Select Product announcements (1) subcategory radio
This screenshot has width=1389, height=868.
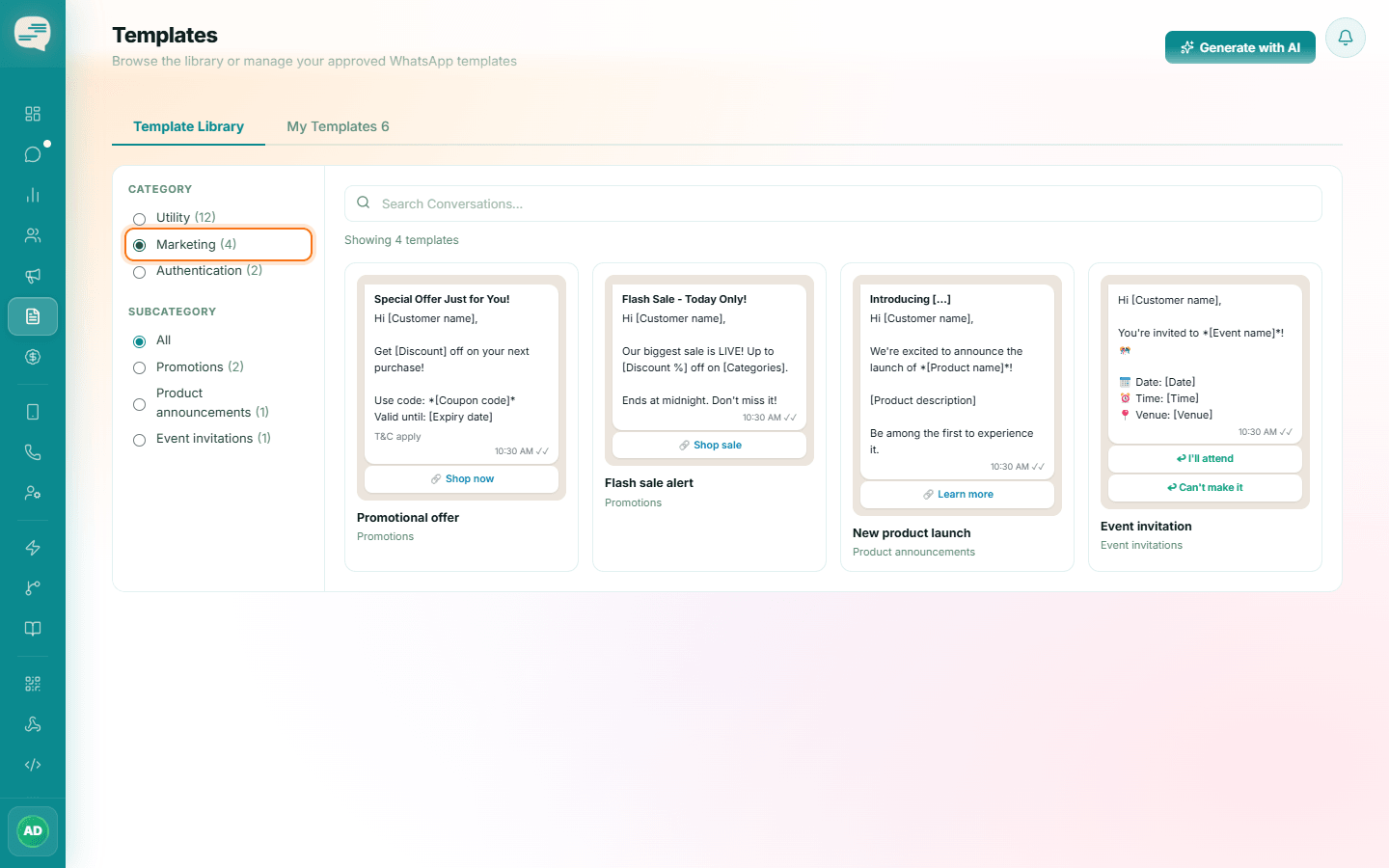click(x=140, y=404)
